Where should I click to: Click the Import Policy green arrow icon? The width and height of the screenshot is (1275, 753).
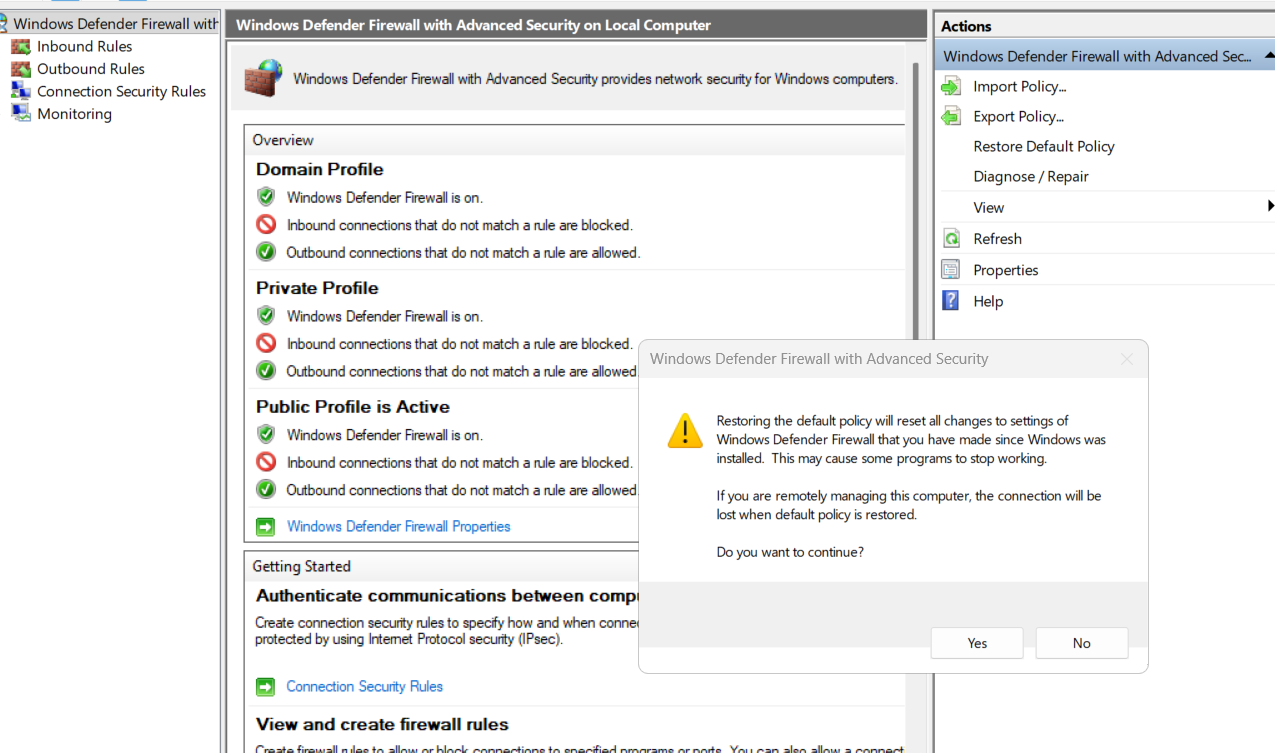tap(951, 87)
